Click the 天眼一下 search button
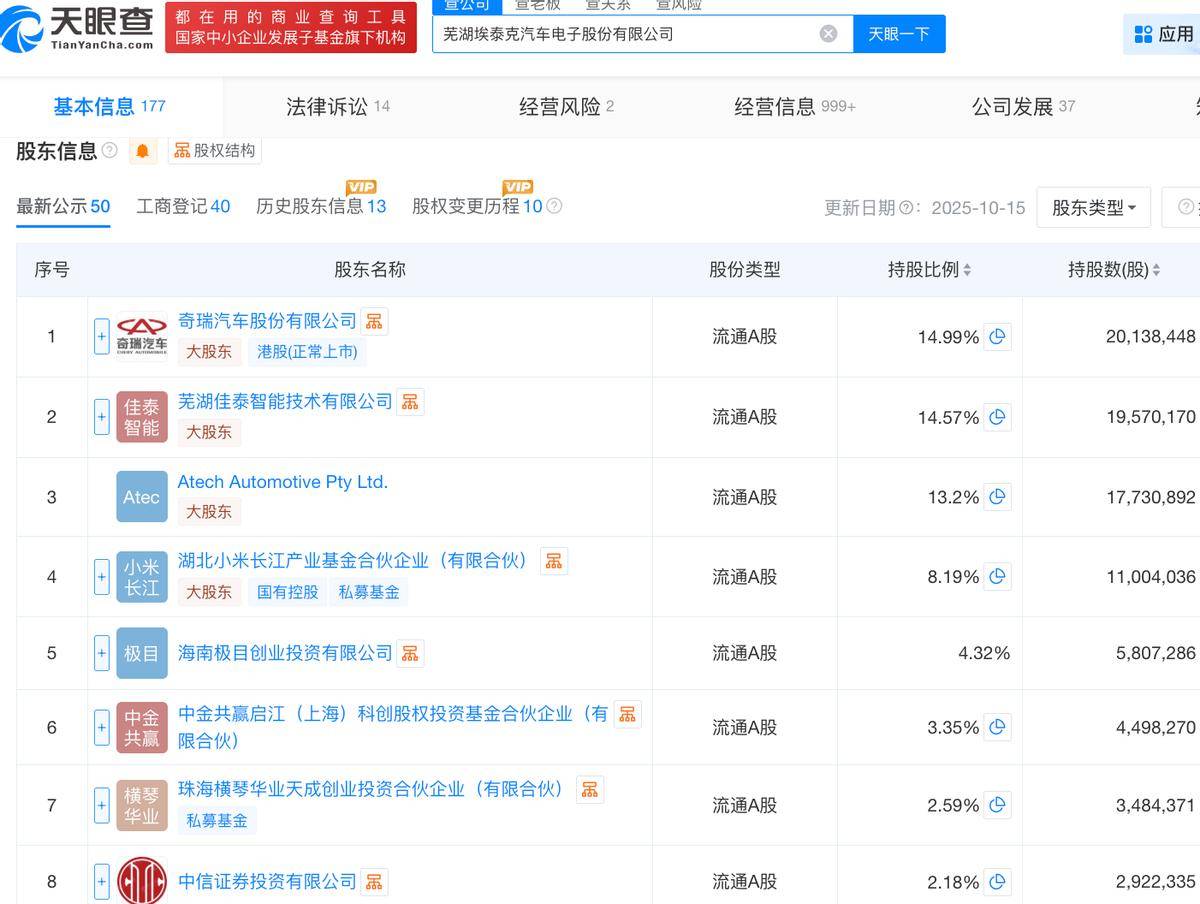This screenshot has height=904, width=1200. click(898, 34)
